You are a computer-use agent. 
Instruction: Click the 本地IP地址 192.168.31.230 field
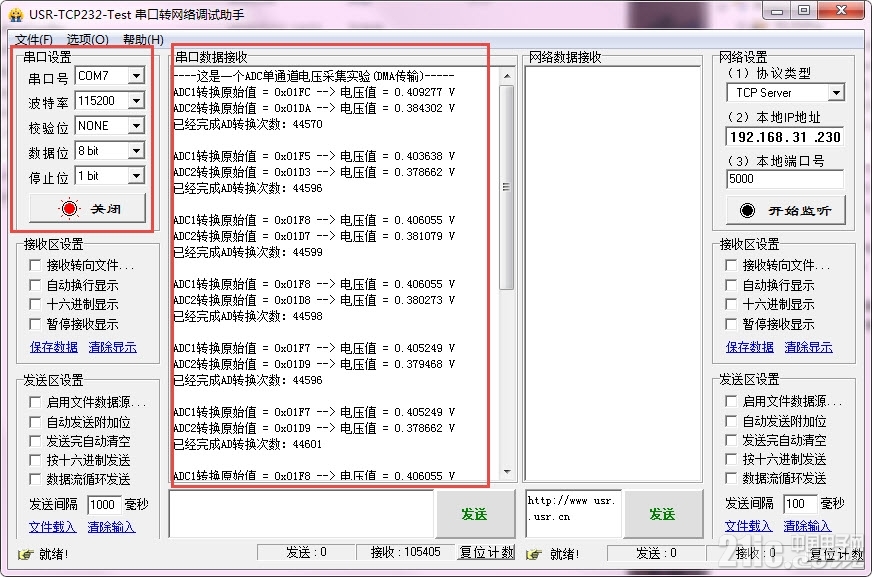point(785,137)
